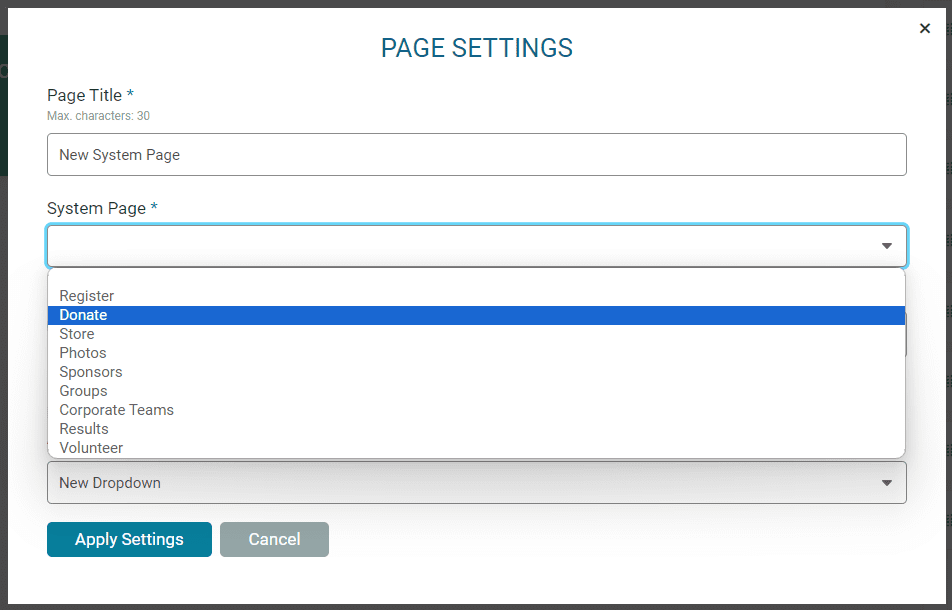
Task: Click the System Page field label
Action: pyautogui.click(x=97, y=208)
